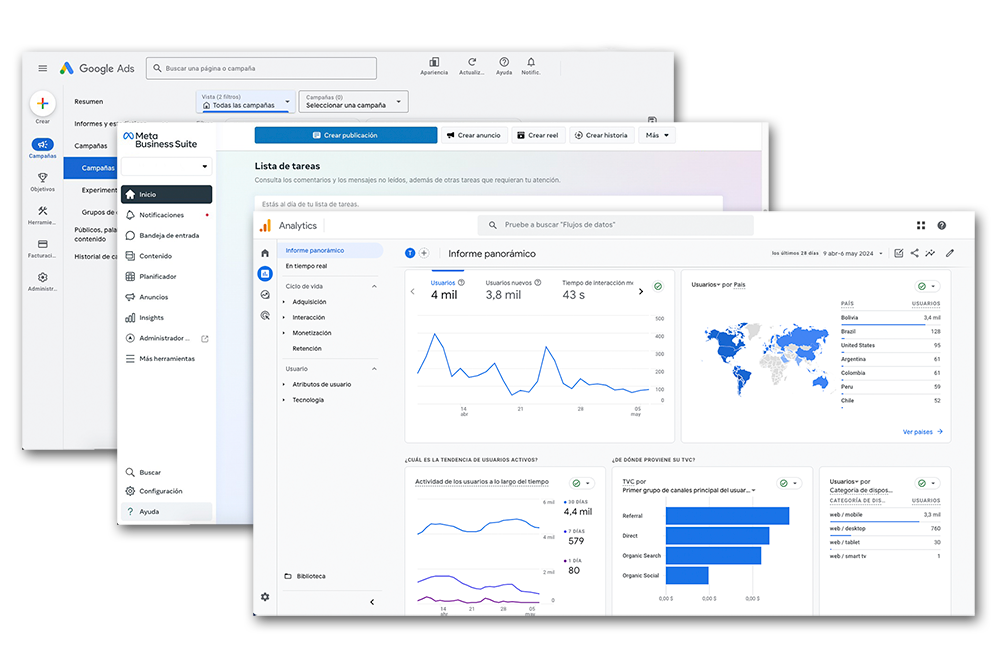Click Crear historia button in Meta
Viewport: 1000px width, 650px height.
pyautogui.click(x=601, y=135)
